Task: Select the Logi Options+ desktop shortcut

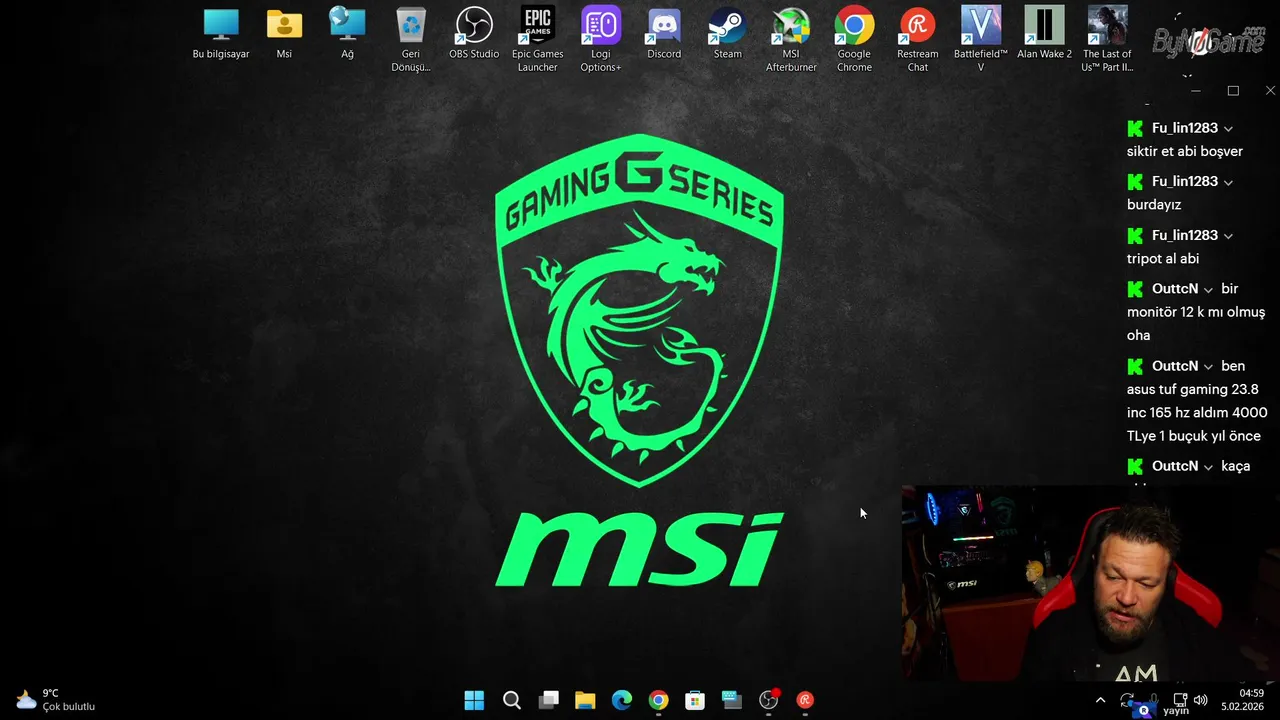Action: pyautogui.click(x=601, y=40)
